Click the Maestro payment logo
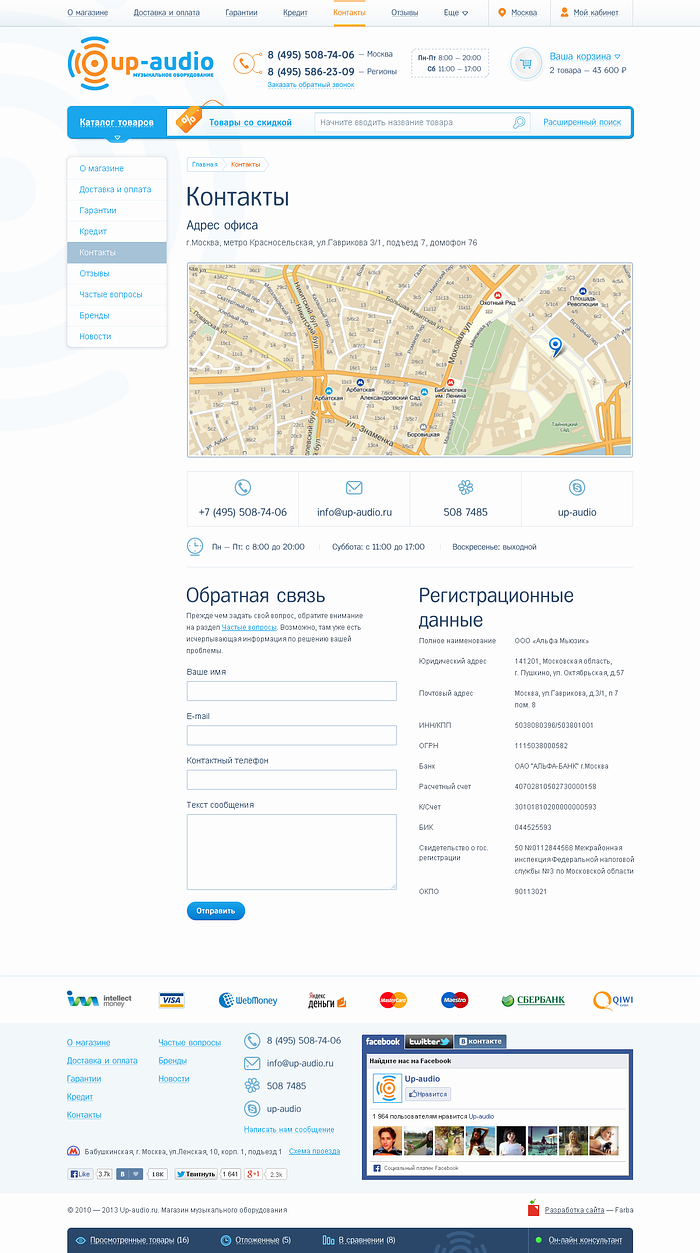The height and width of the screenshot is (1253, 700). [455, 1000]
